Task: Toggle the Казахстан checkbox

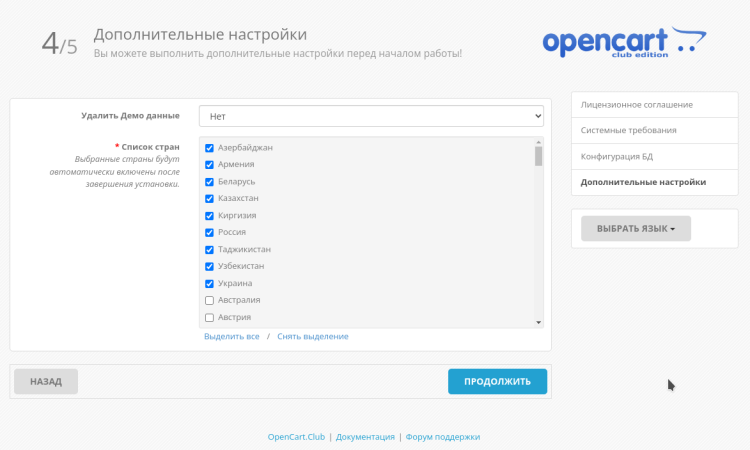Action: (210, 199)
